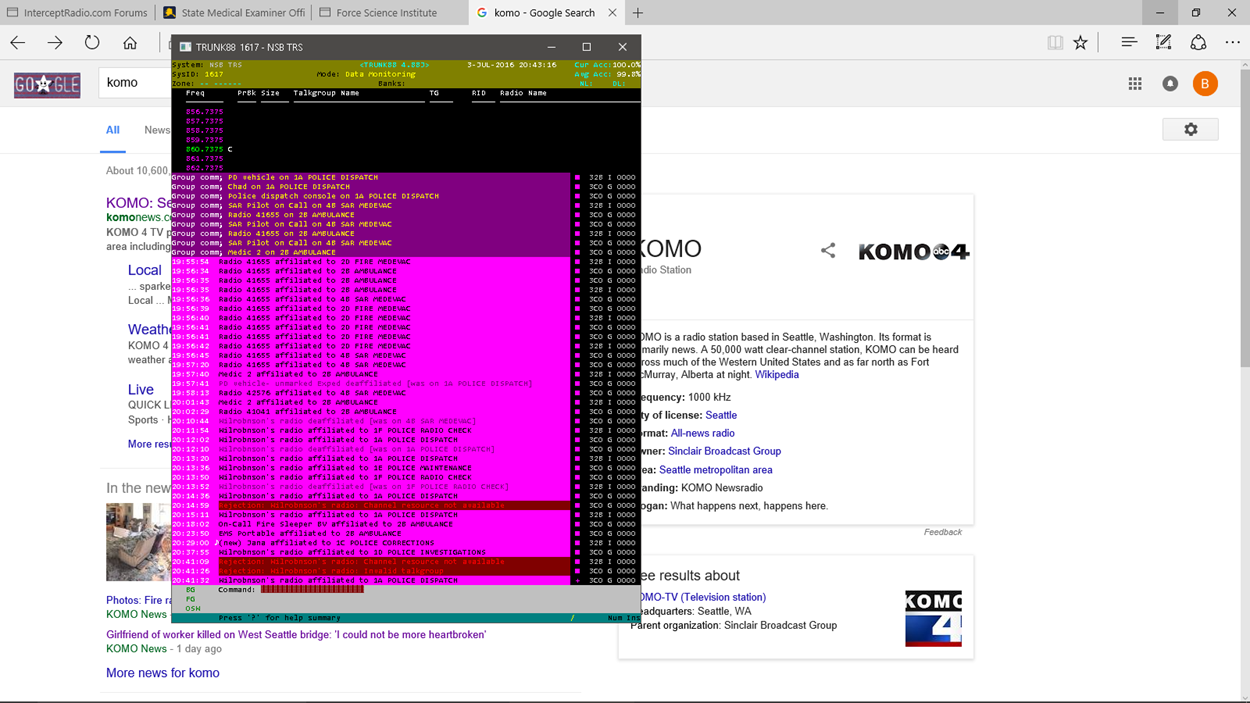Select the 862.7375 frequency row
This screenshot has height=703, width=1250.
pos(204,168)
